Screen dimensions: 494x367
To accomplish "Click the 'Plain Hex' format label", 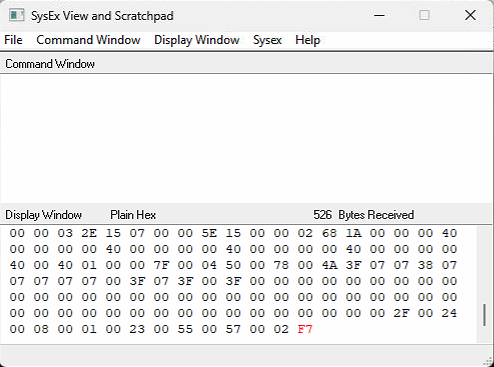I will [x=133, y=215].
